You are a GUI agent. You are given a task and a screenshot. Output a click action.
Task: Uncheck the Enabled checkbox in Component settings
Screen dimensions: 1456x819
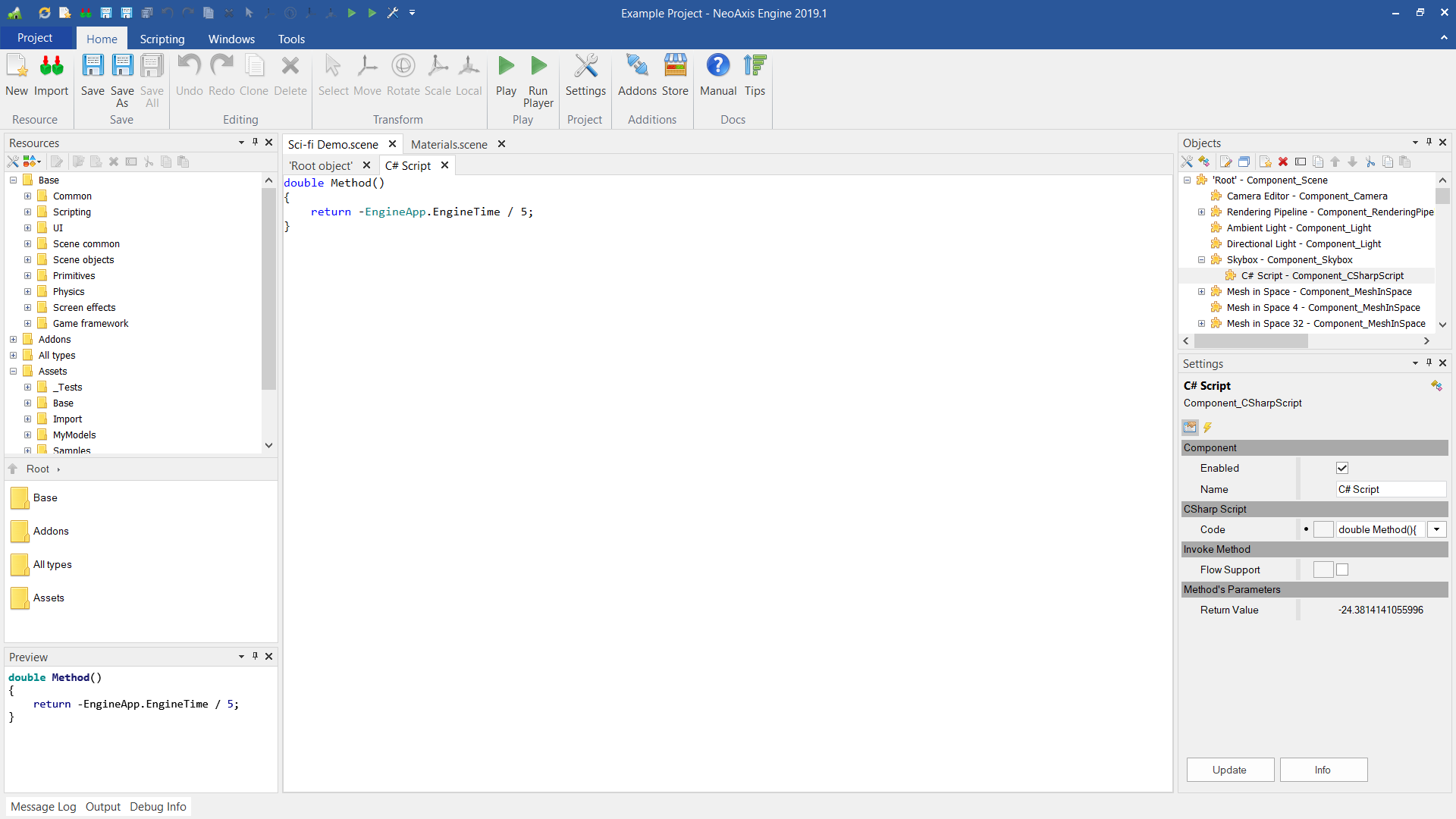pyautogui.click(x=1341, y=468)
